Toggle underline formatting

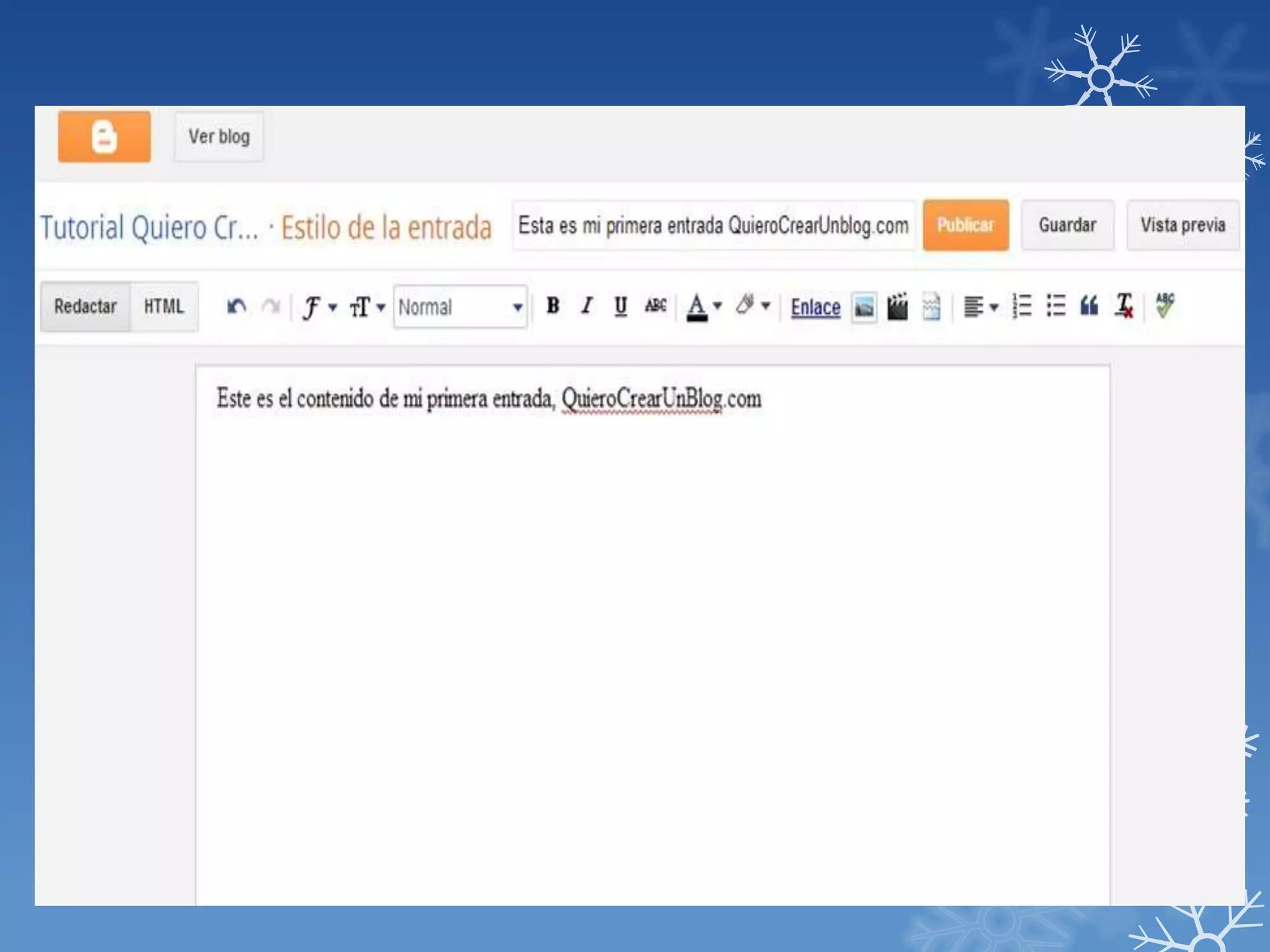tap(620, 306)
